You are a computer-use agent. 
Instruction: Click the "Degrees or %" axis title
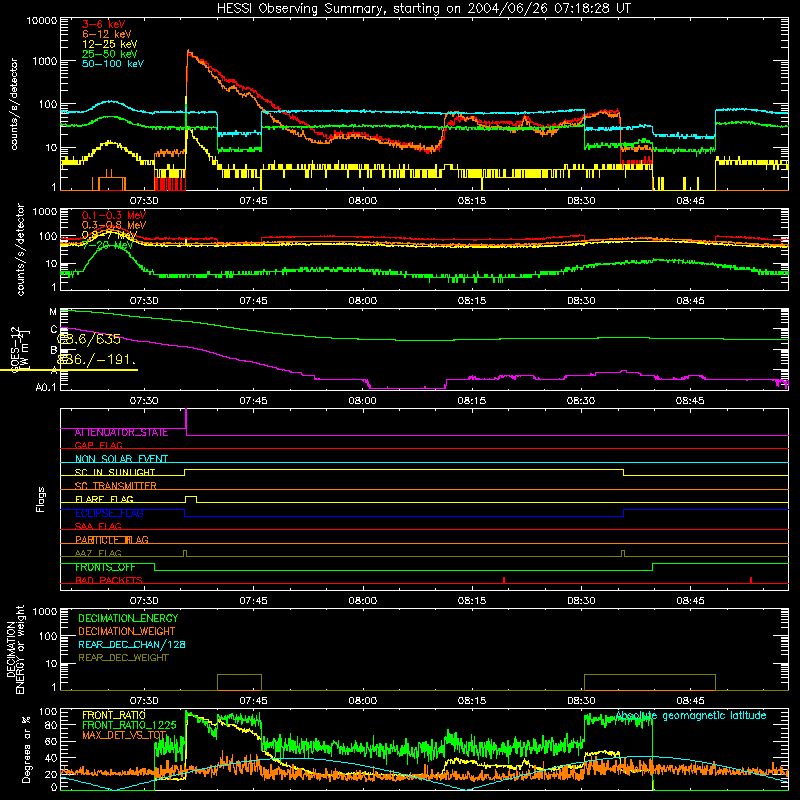pyautogui.click(x=26, y=749)
